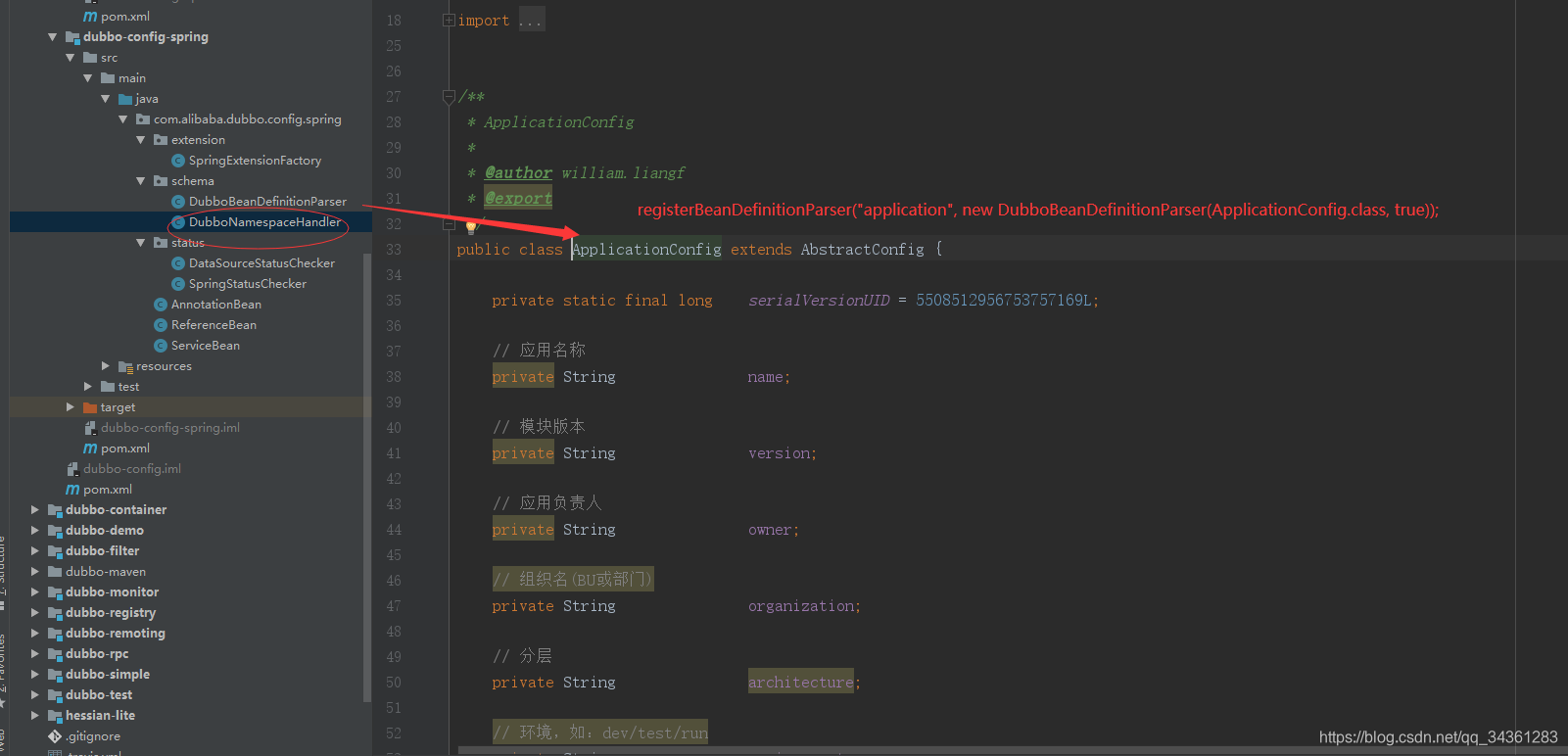Click the .gitignore file icon
The height and width of the screenshot is (756, 1568).
(55, 736)
